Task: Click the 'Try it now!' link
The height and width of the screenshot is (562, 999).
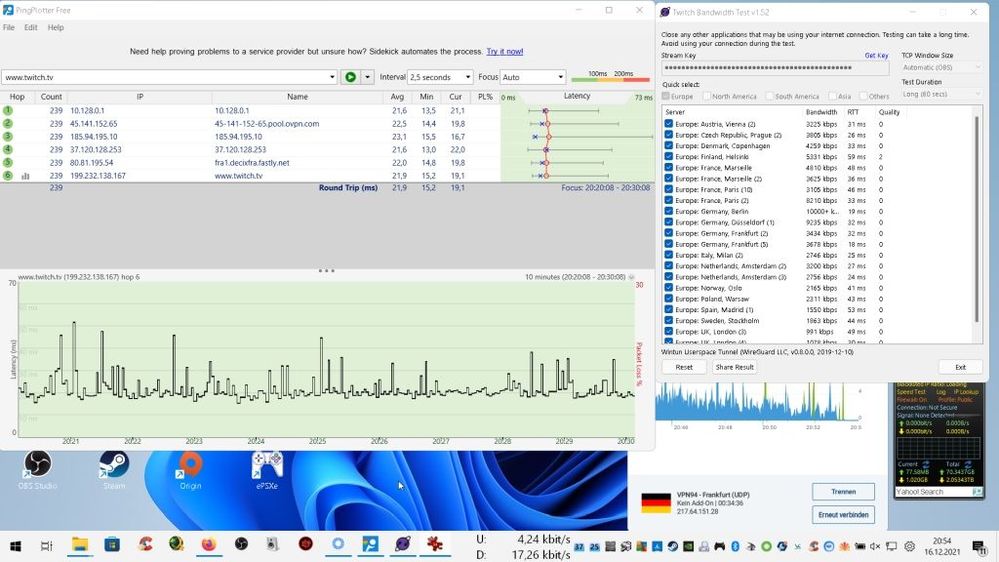Action: coord(504,51)
